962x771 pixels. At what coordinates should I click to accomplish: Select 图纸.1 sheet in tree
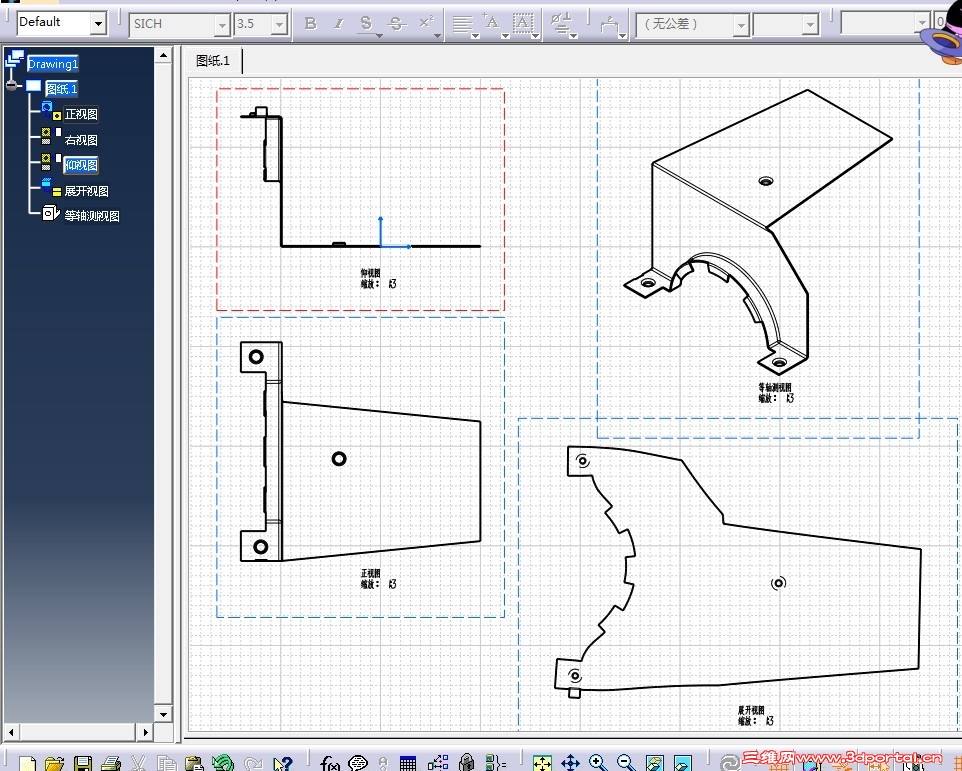coord(61,88)
